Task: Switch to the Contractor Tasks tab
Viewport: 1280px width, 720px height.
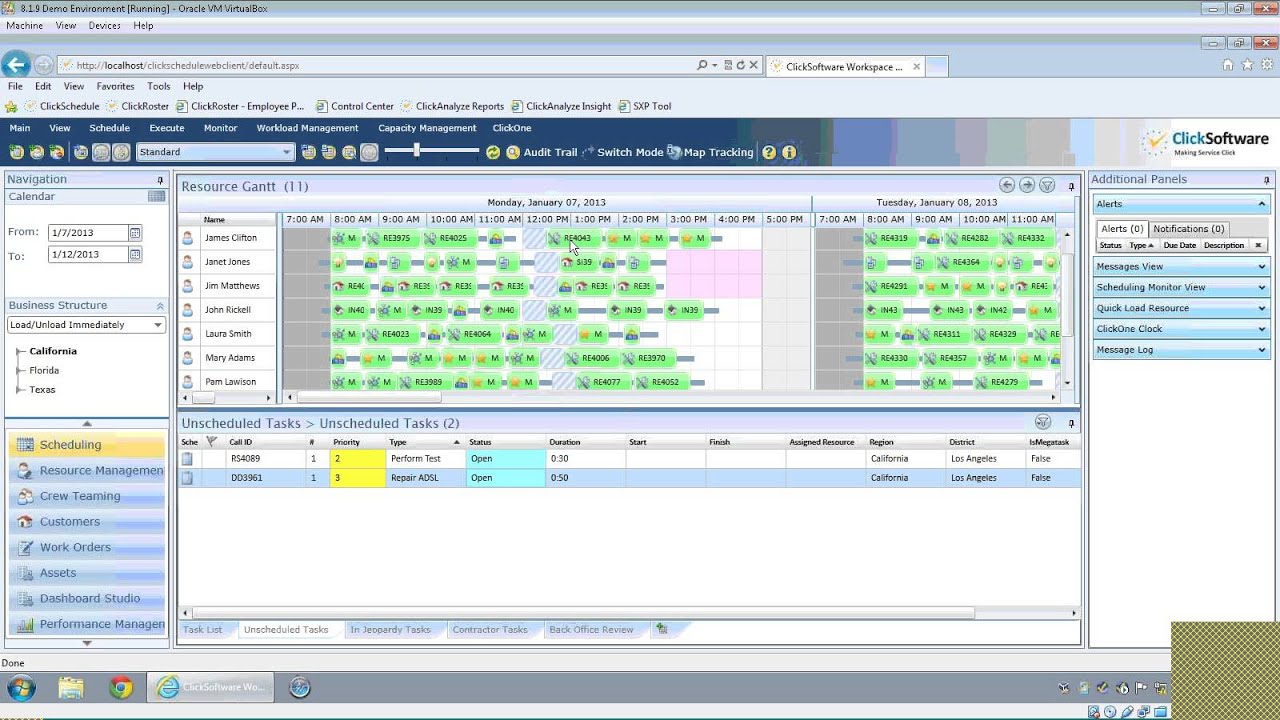Action: coord(490,630)
